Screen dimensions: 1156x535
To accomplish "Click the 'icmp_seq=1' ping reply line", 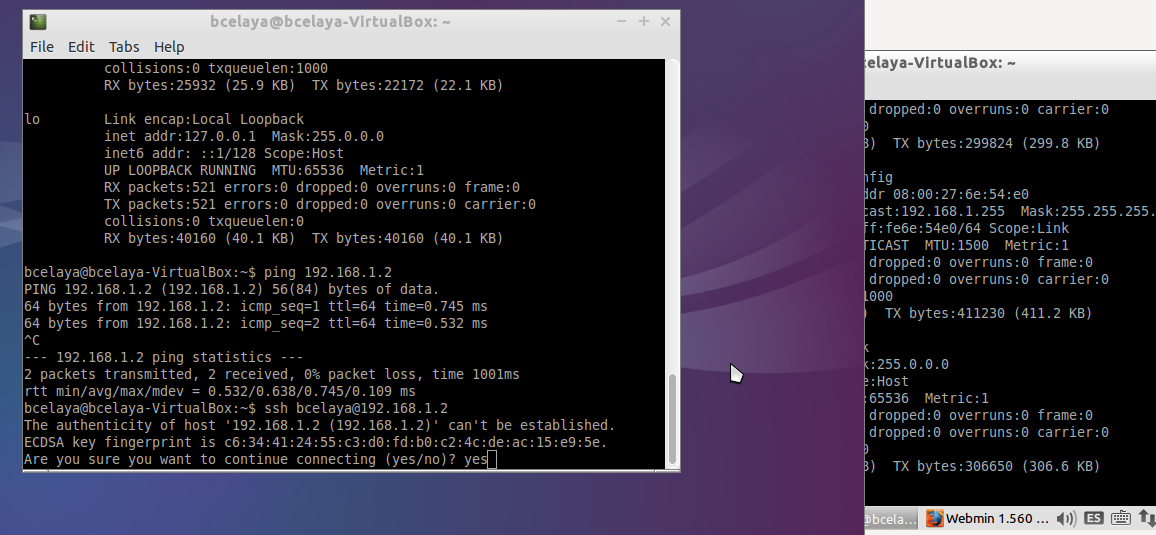I will click(x=256, y=306).
